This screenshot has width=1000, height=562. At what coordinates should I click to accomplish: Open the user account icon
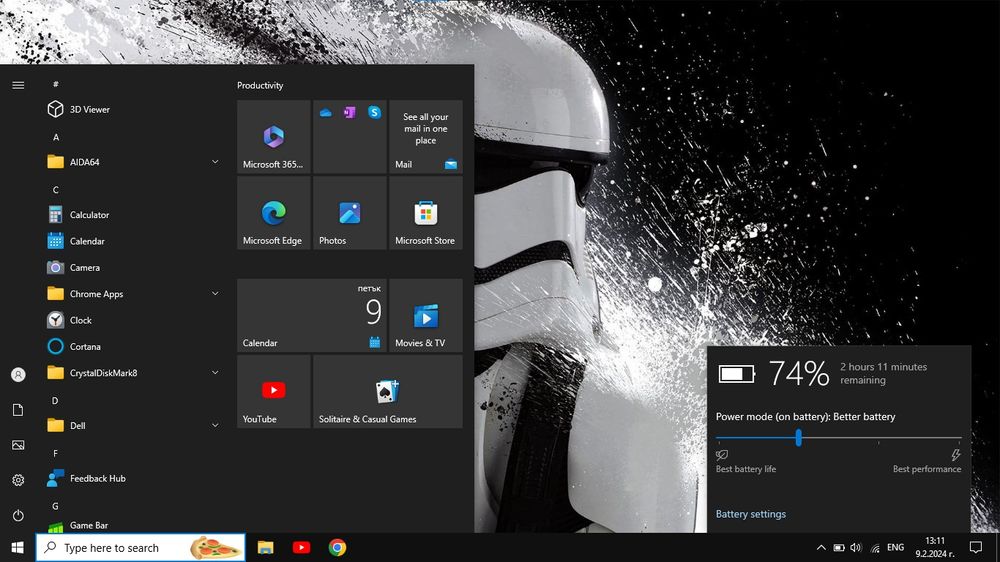(x=18, y=374)
